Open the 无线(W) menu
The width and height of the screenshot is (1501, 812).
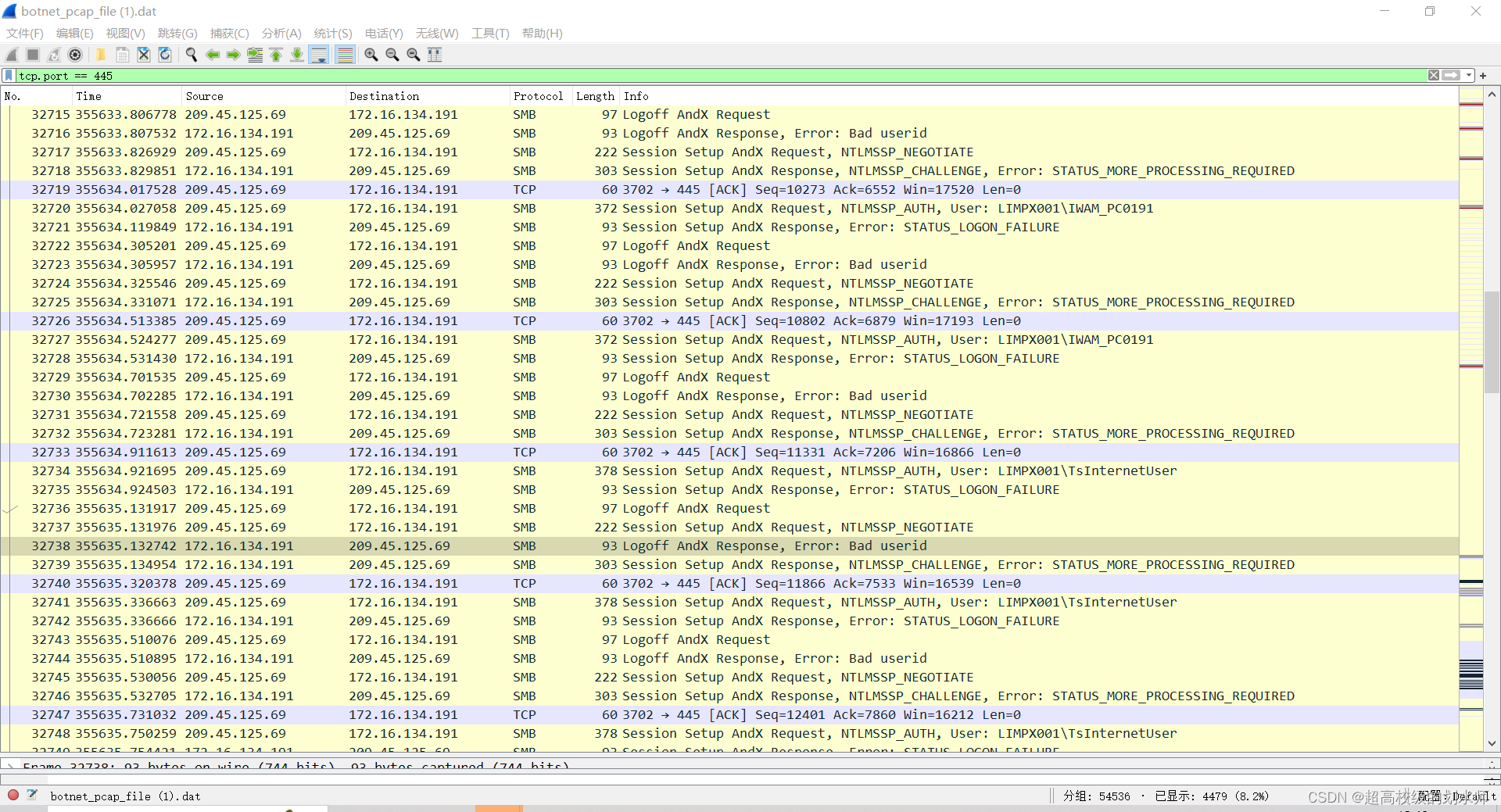(437, 34)
